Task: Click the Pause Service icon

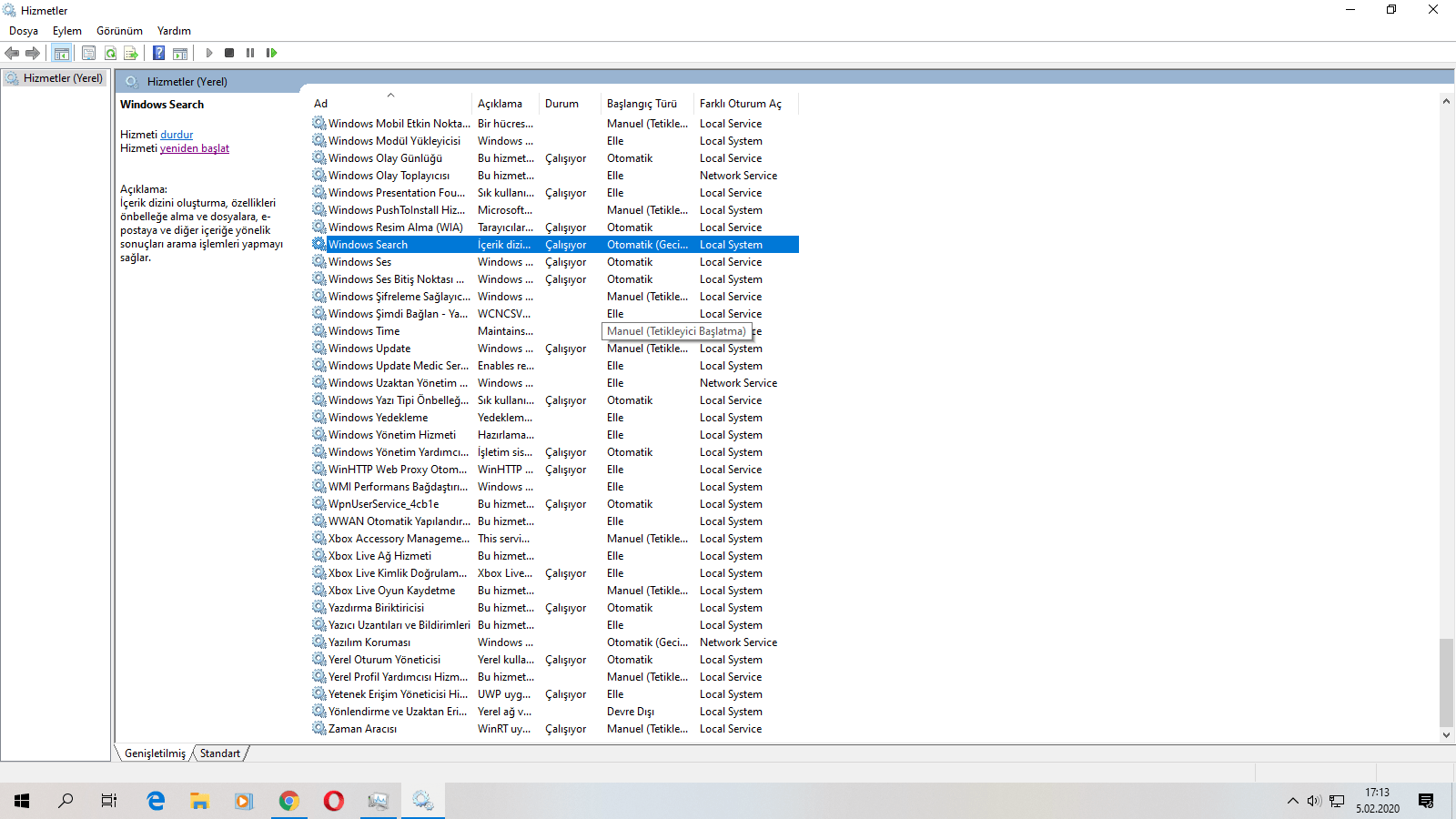Action: [250, 53]
